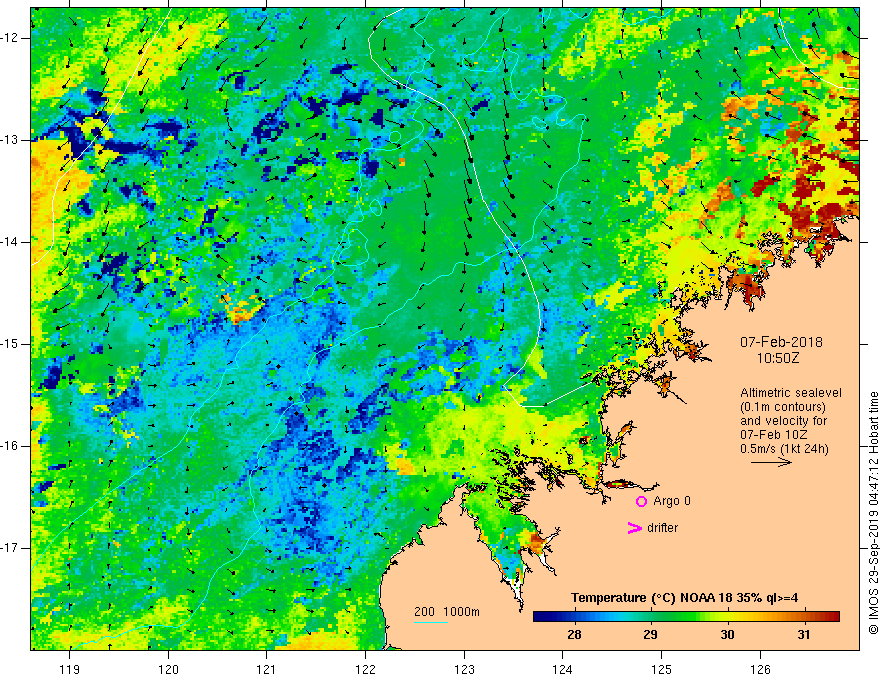The image size is (880, 680).
Task: Click the "drifter" legend text
Action: point(662,528)
